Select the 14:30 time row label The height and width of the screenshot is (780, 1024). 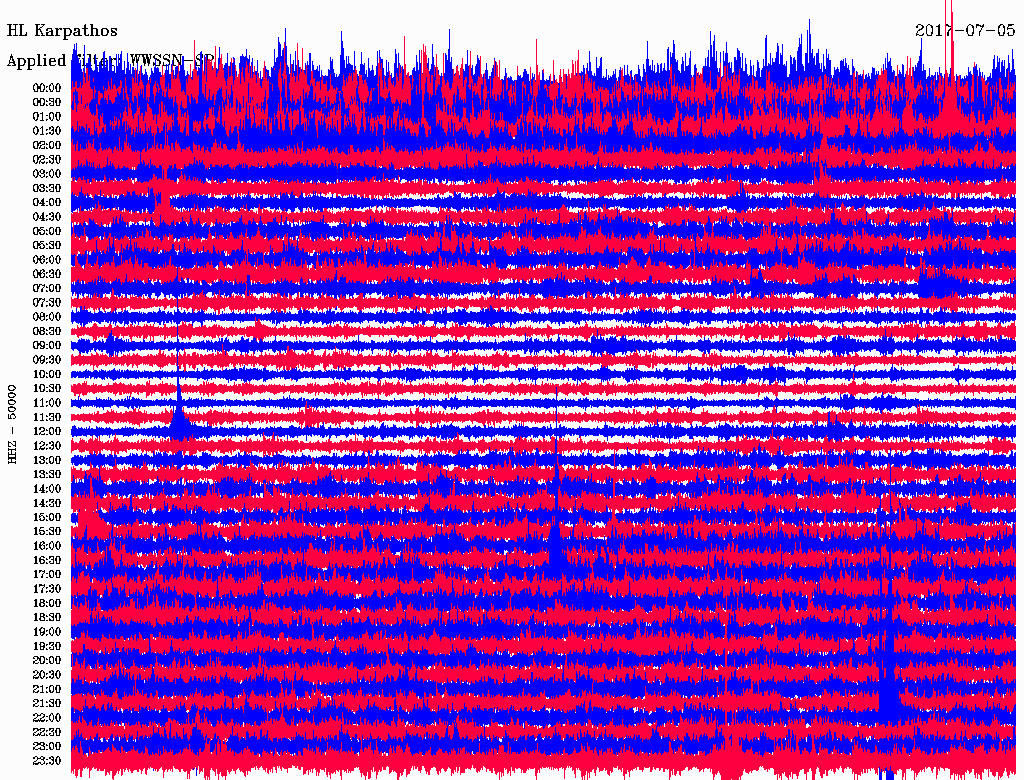click(47, 503)
